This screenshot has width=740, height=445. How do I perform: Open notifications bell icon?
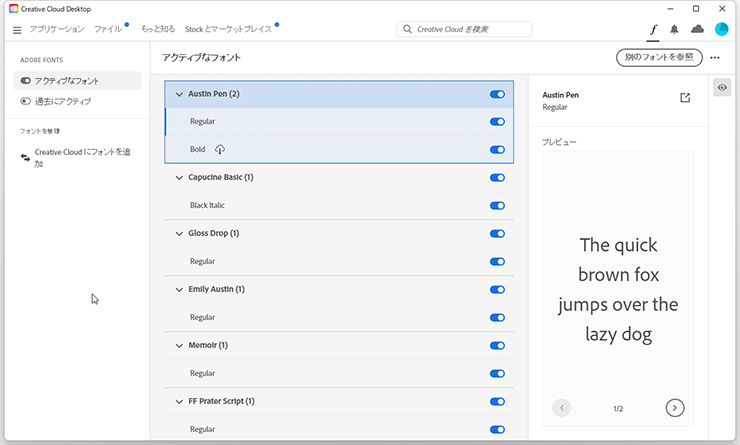point(674,30)
